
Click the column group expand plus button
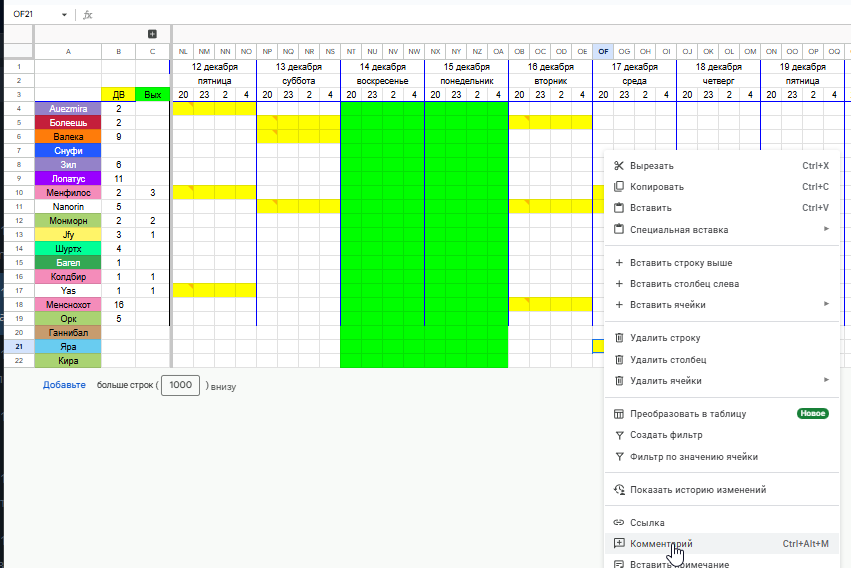pyautogui.click(x=153, y=34)
